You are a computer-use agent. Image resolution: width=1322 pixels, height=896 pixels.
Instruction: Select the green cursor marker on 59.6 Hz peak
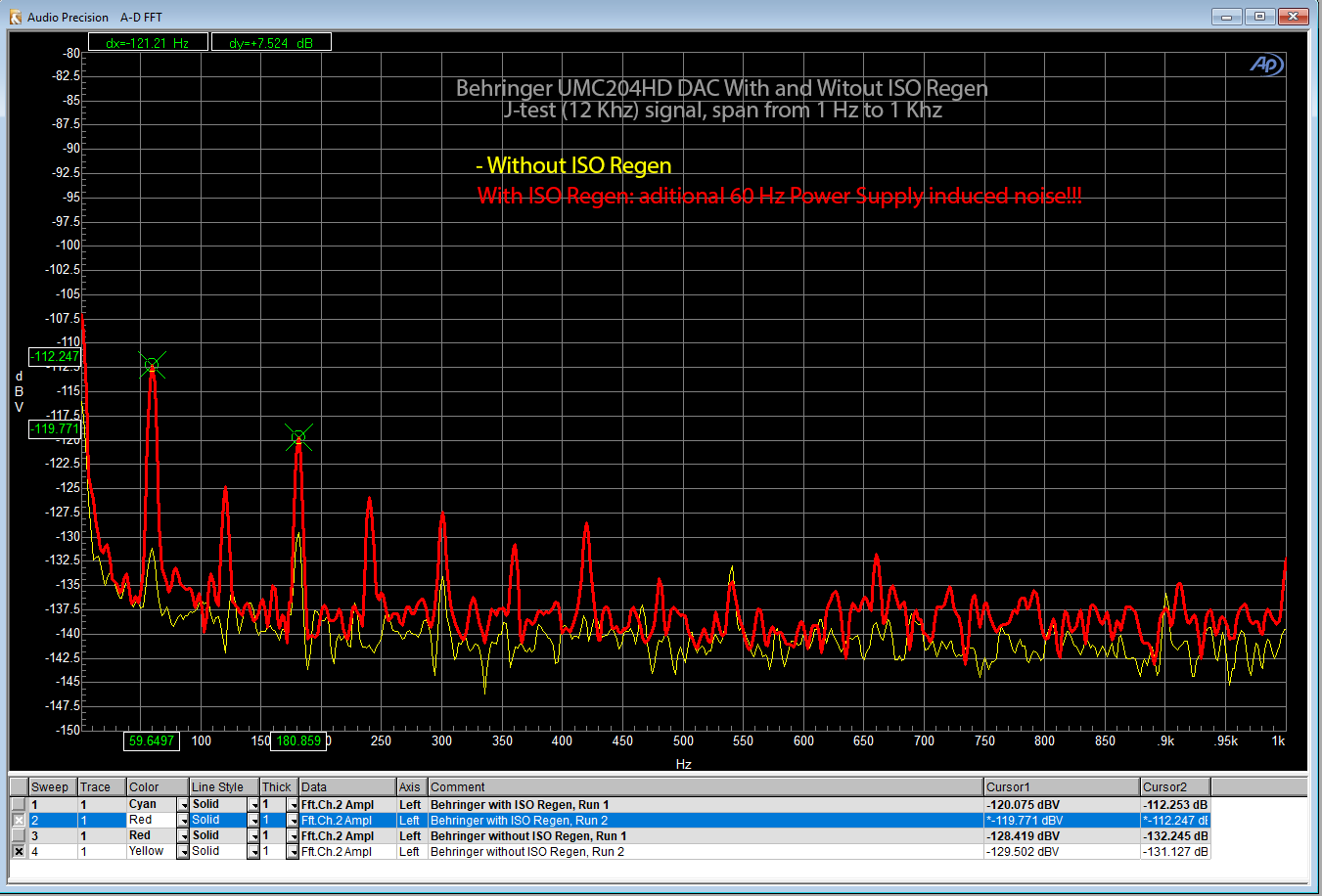point(152,366)
